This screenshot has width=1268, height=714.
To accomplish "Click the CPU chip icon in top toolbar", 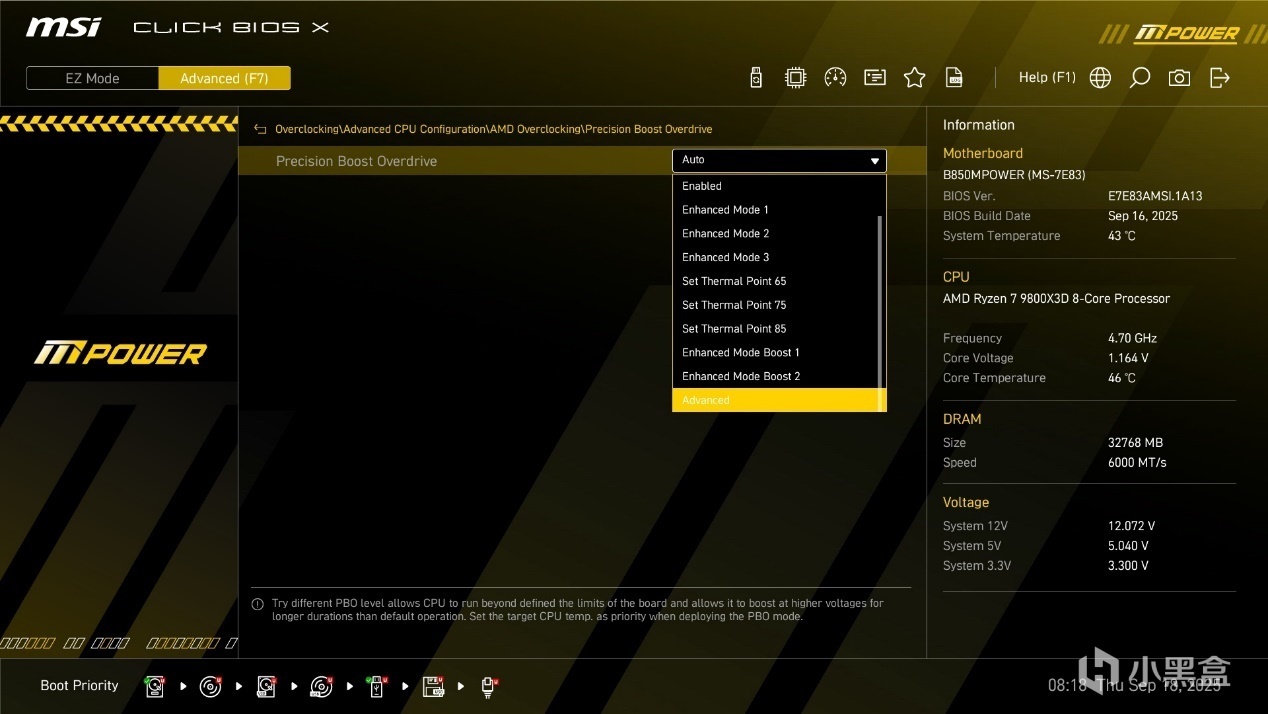I will point(795,77).
